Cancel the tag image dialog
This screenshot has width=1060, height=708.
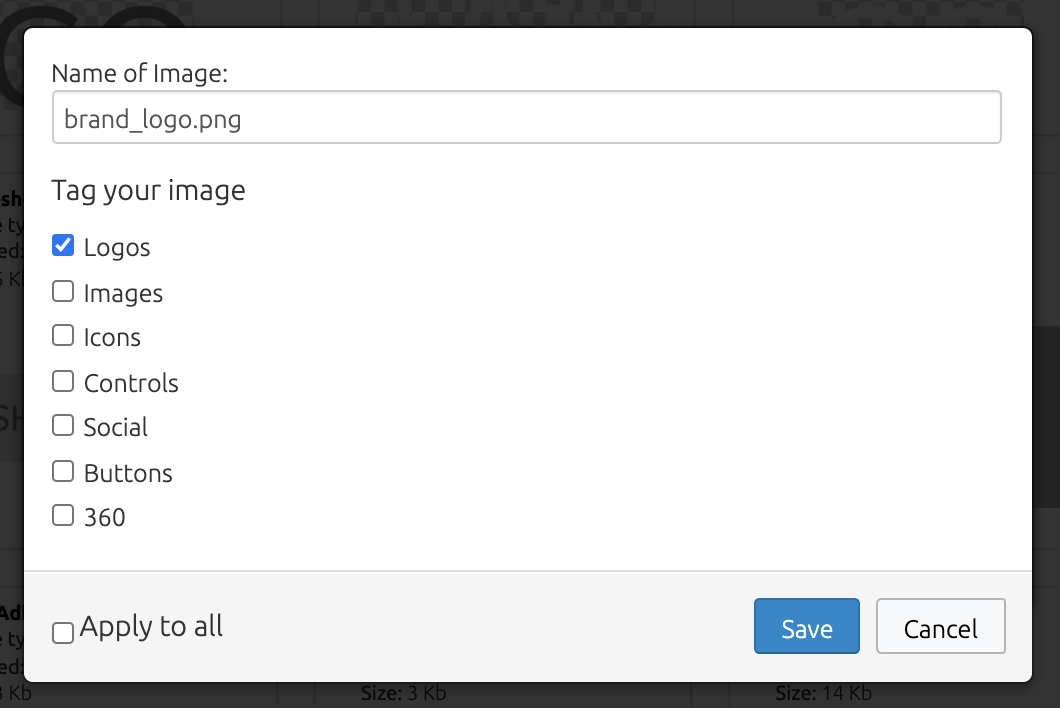tap(940, 626)
